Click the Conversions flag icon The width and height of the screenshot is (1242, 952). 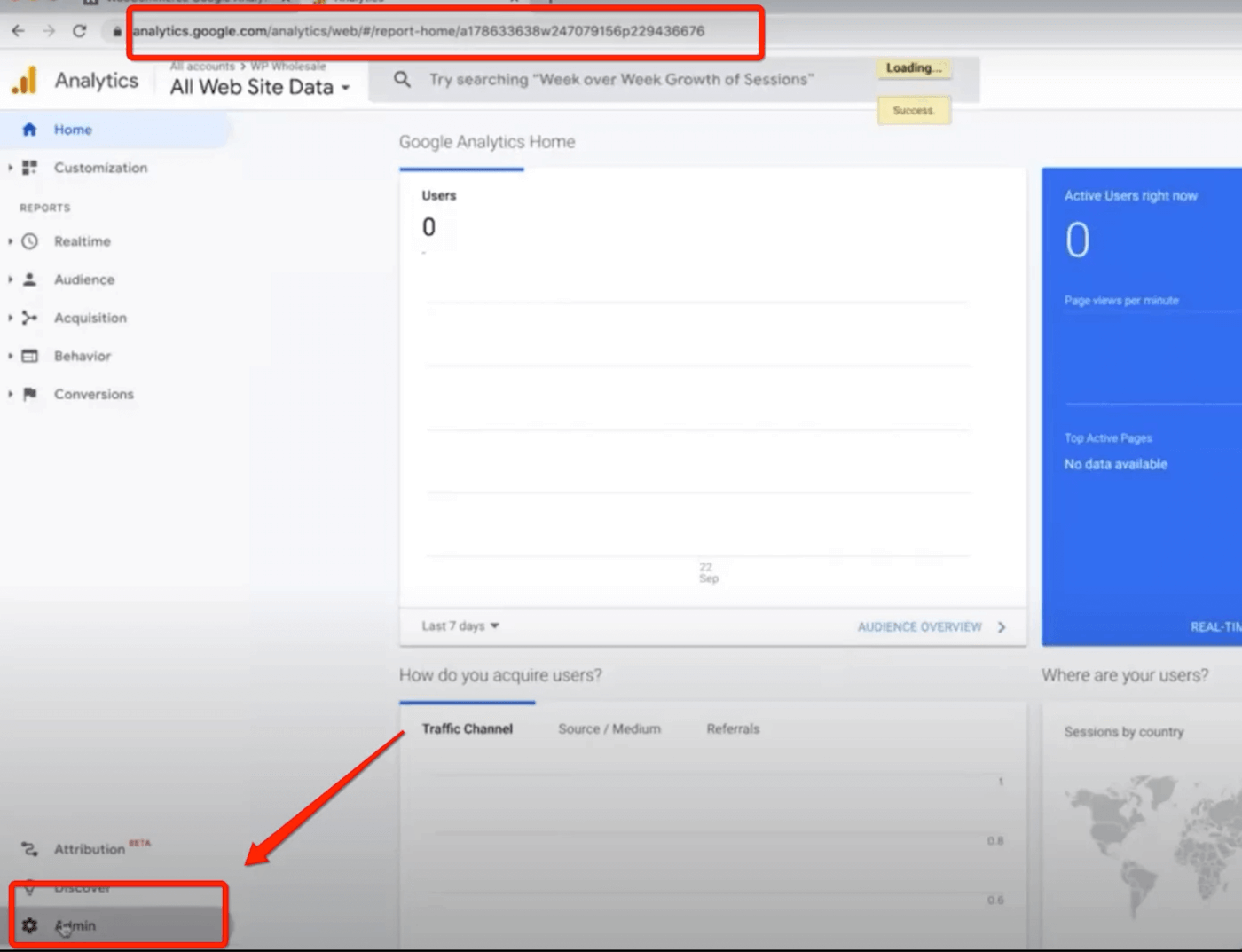(29, 394)
